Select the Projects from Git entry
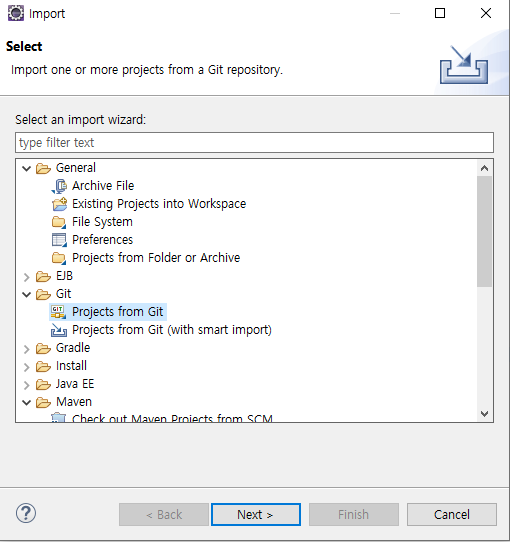 [118, 312]
